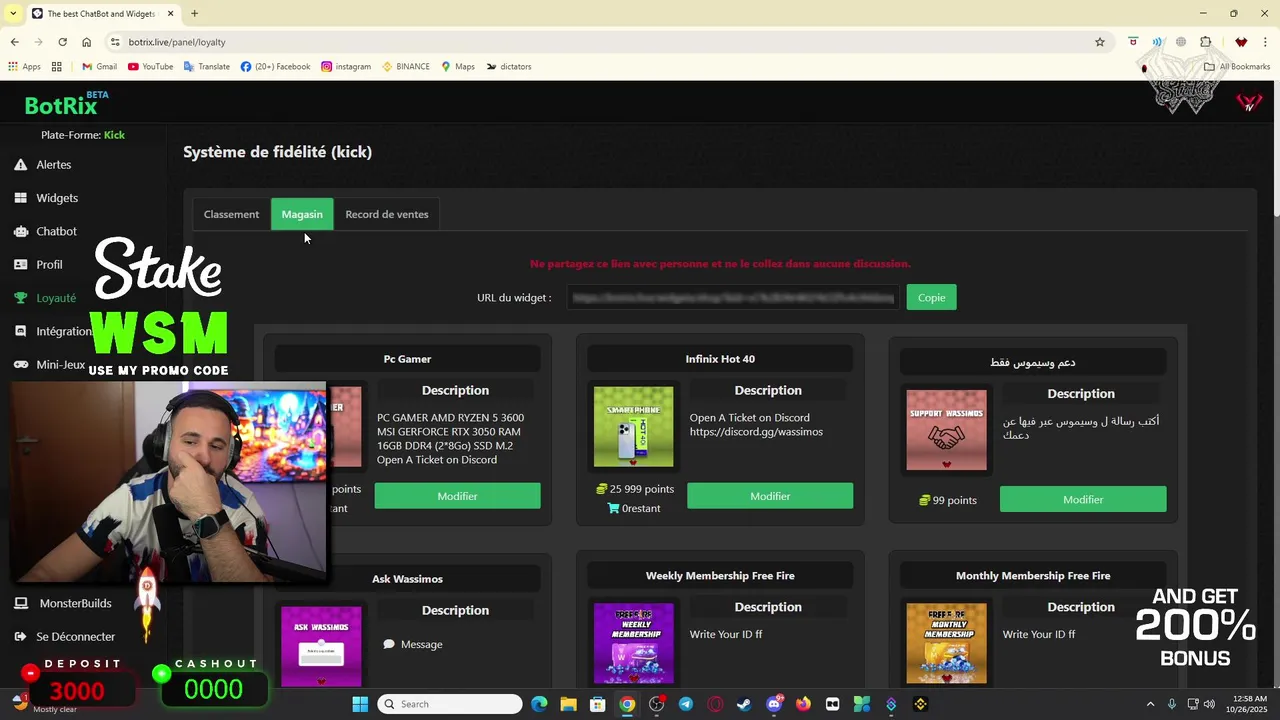Click the Infinix Hot 40 smartphone thumbnail
Screen dimensions: 1280x720
click(634, 427)
